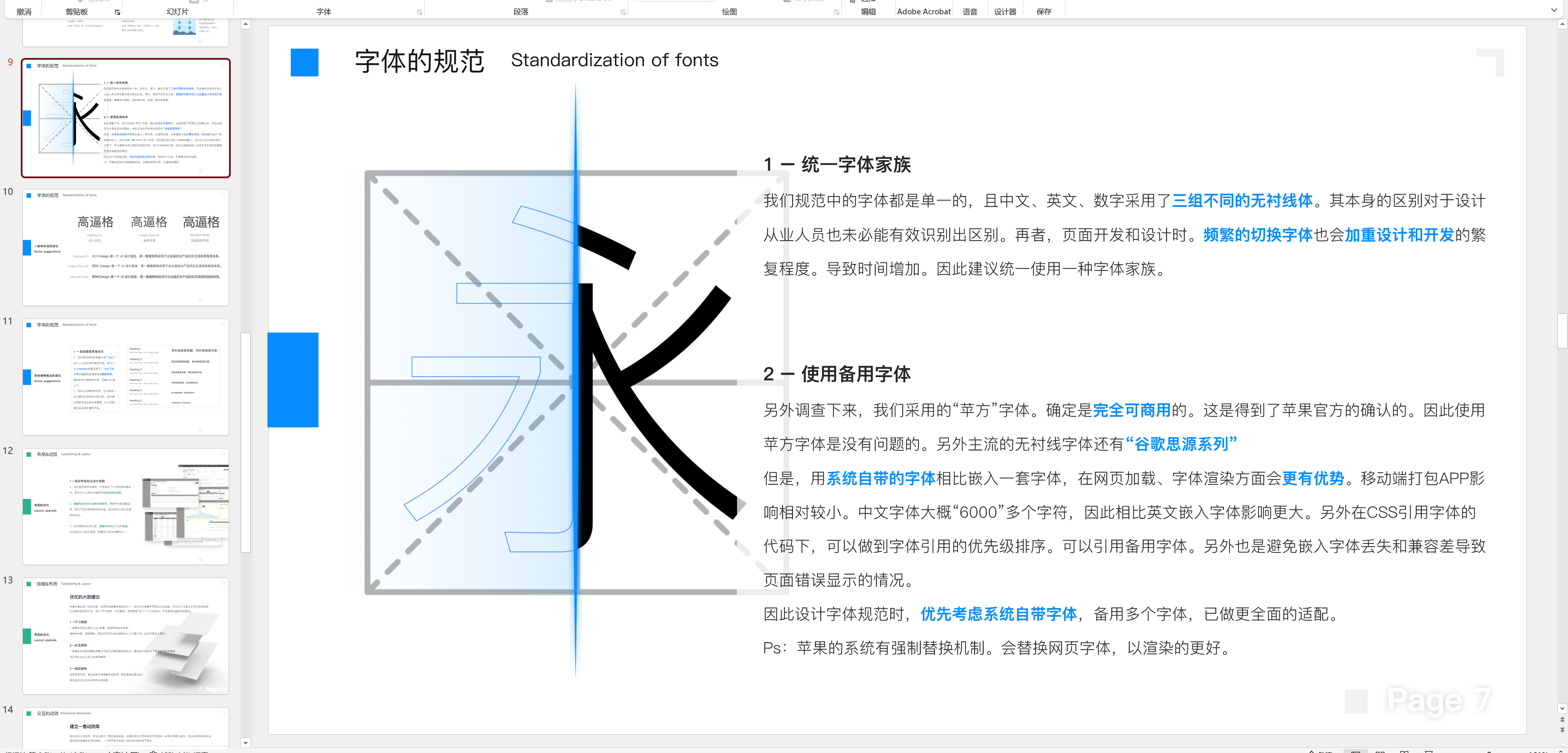This screenshot has height=753, width=1568.
Task: Select heading 2 — 使用备用字体
Action: coord(837,374)
